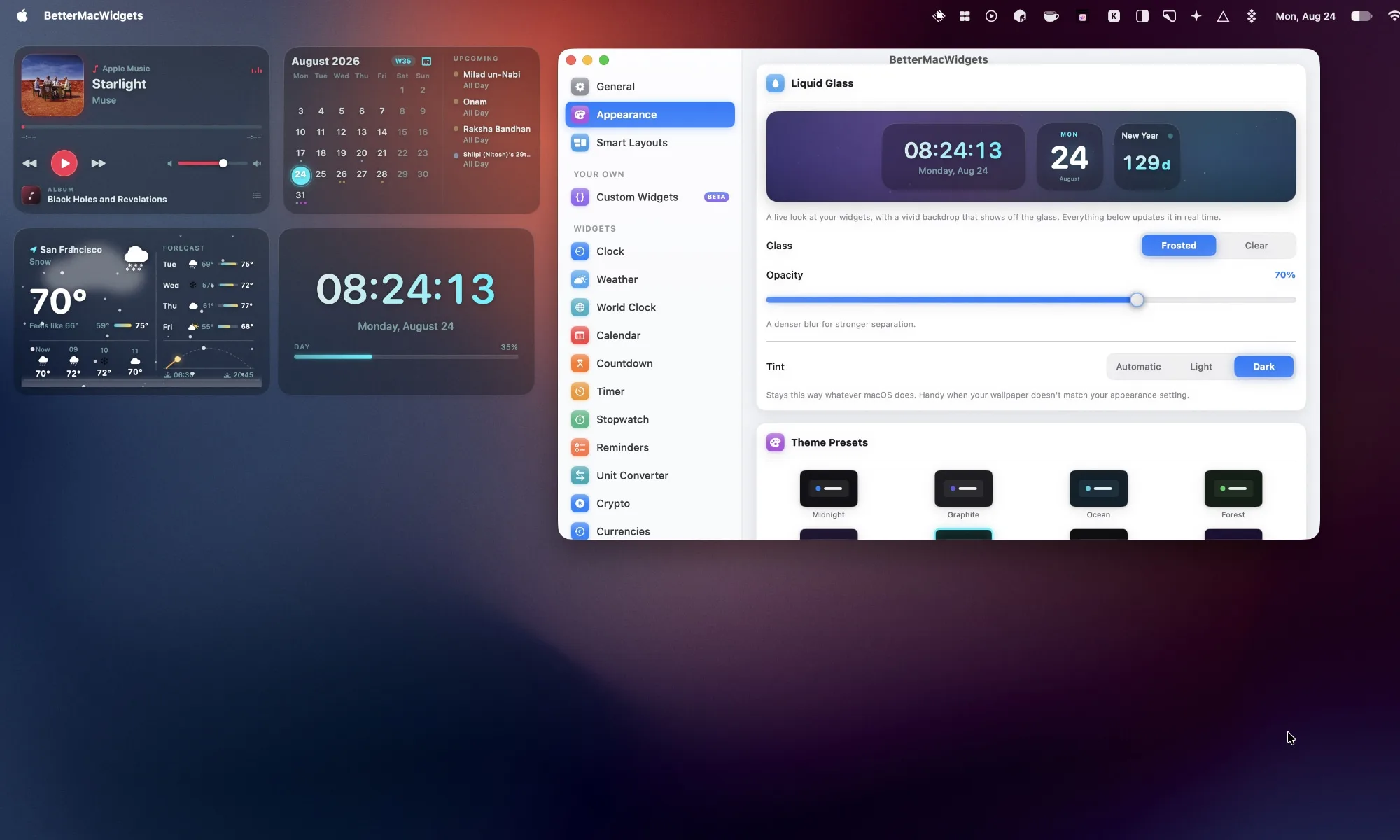Open the Currencies icon in the sidebar
This screenshot has width=1400, height=840.
[580, 531]
